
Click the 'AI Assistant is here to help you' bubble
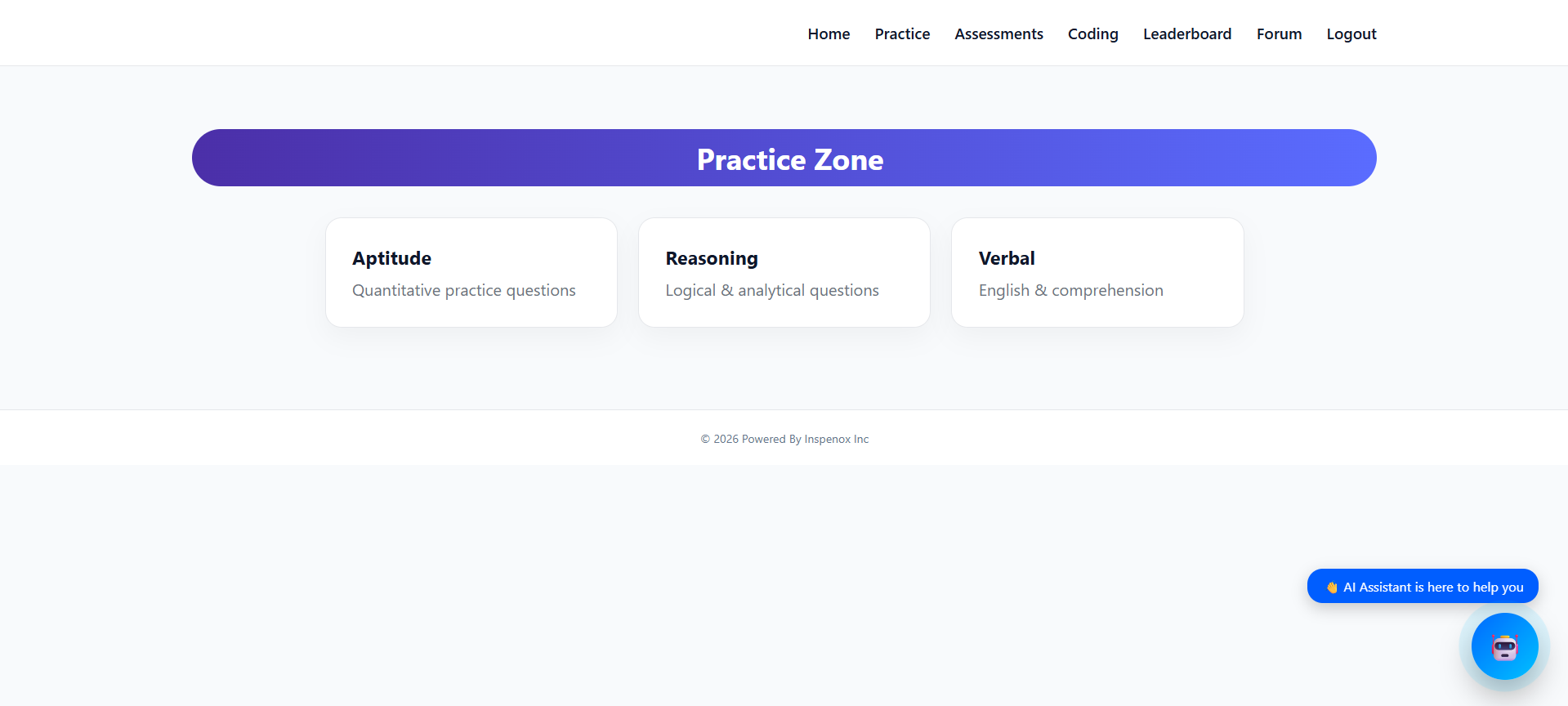(1432, 587)
